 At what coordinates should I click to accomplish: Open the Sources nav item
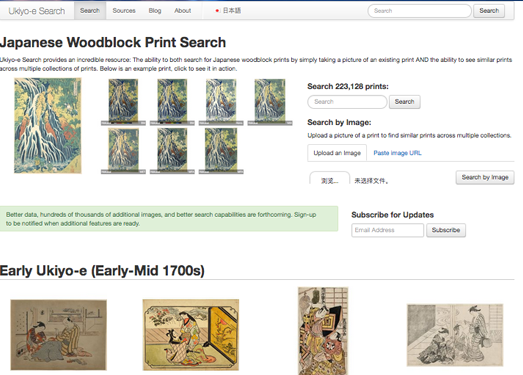tap(124, 11)
